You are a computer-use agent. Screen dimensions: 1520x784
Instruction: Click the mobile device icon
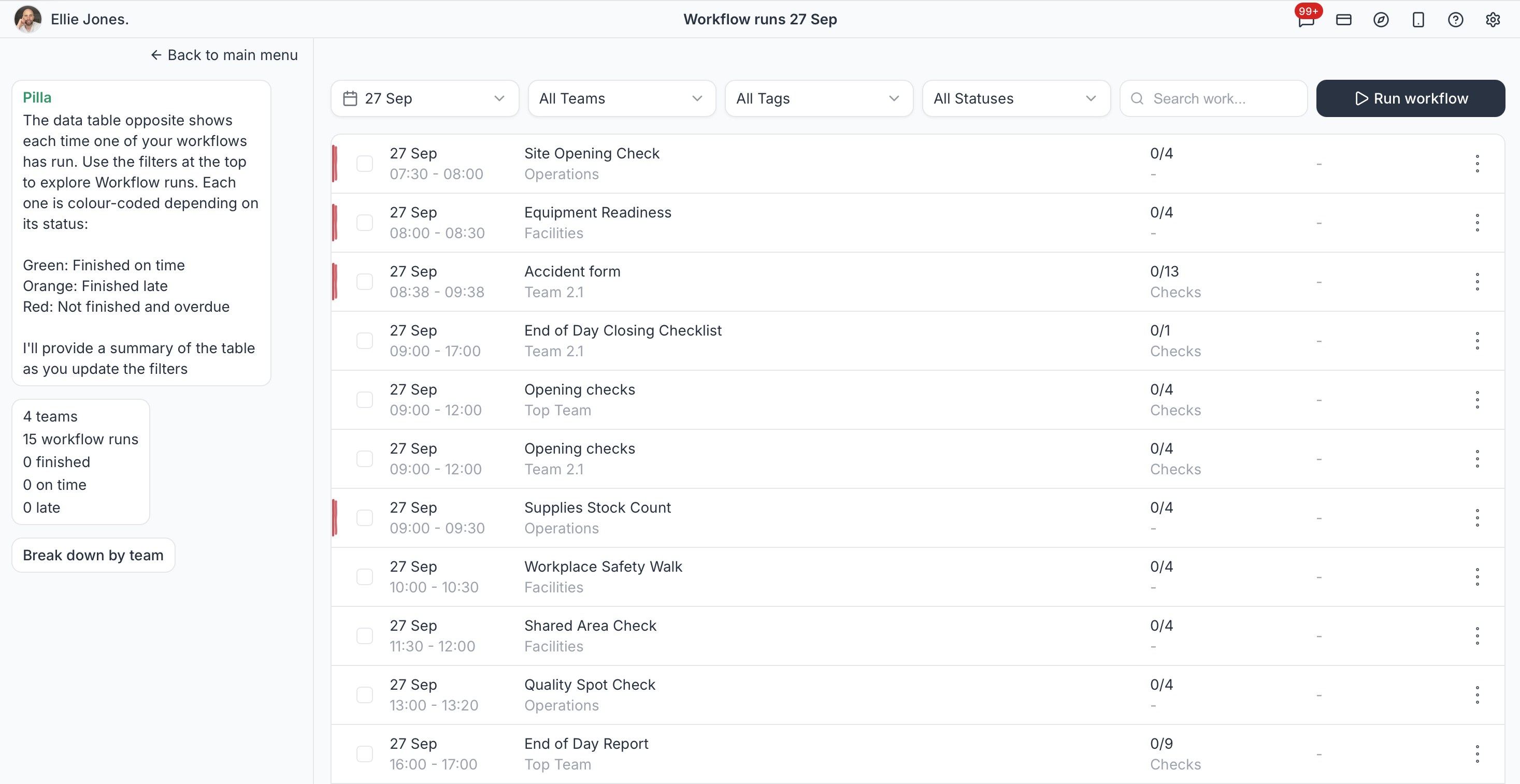1418,20
